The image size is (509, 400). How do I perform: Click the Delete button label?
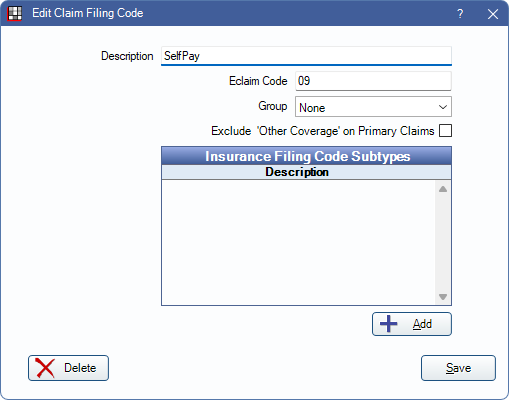click(x=80, y=368)
